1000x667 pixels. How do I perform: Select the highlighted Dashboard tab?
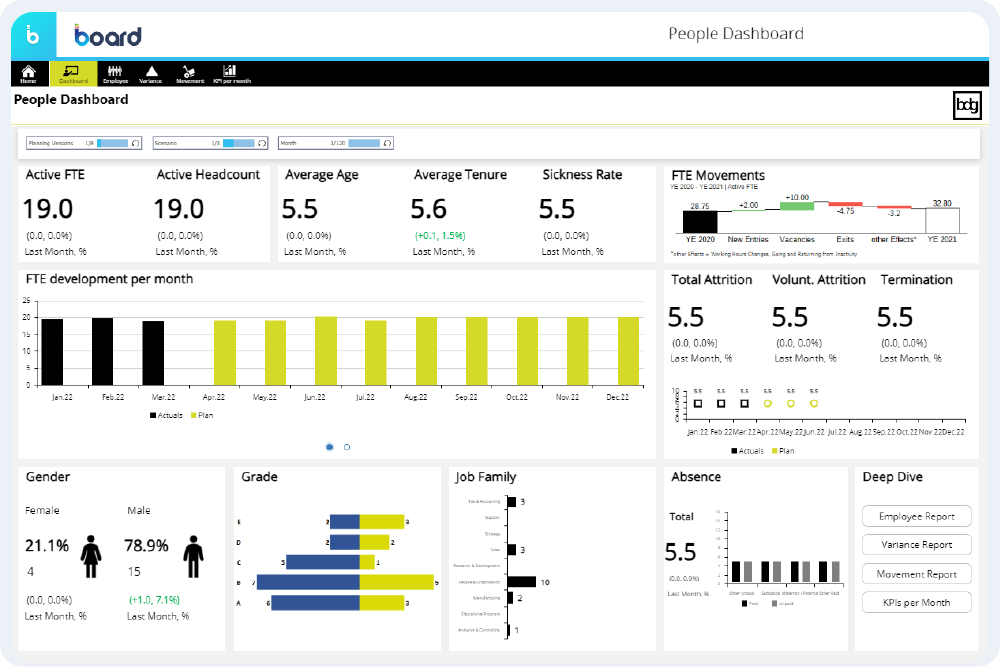coord(73,73)
